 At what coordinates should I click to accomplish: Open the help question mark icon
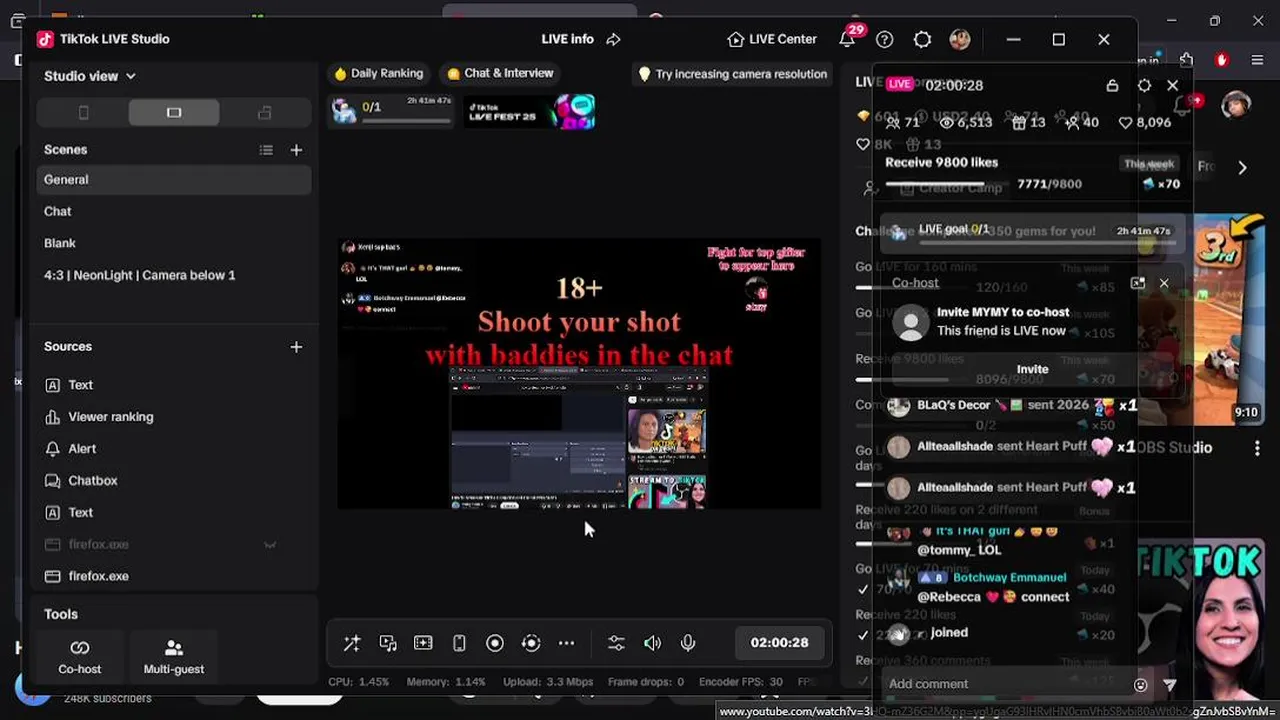(x=884, y=39)
